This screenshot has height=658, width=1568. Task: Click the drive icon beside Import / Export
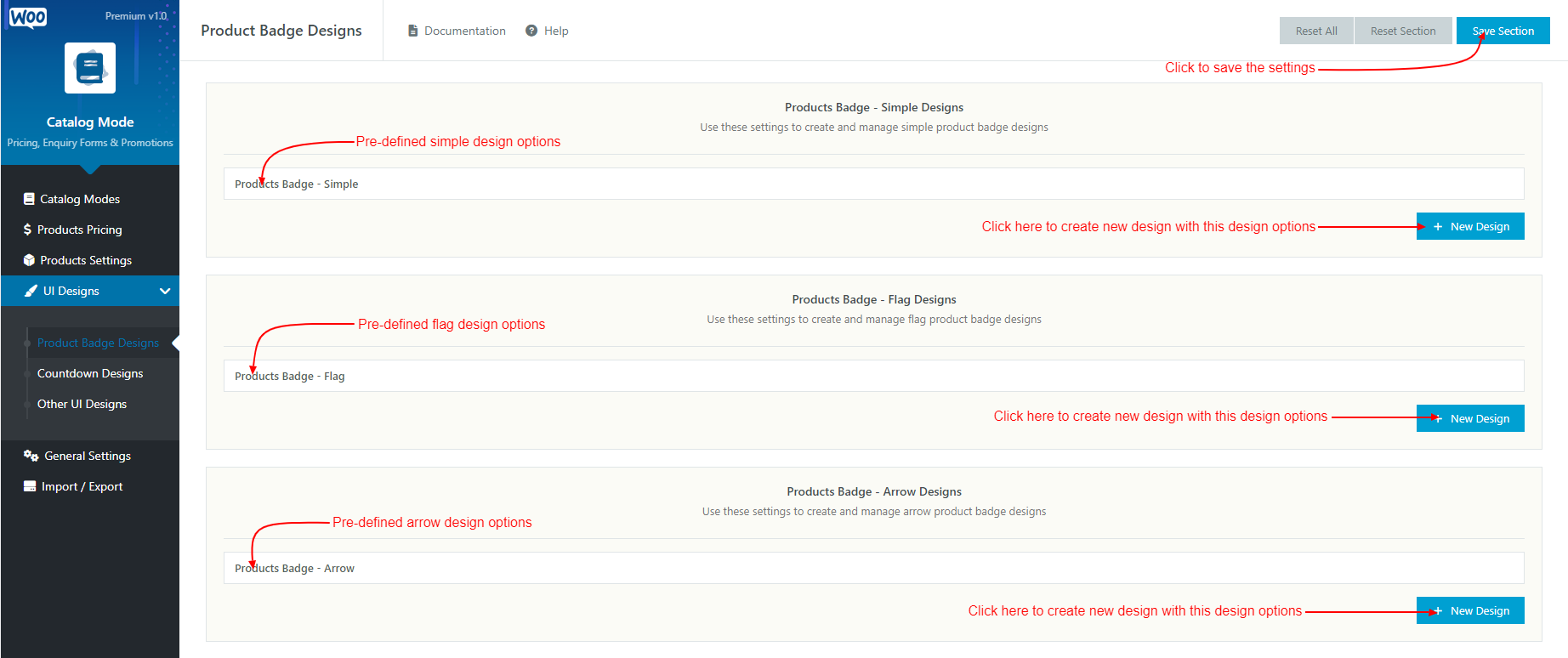[30, 486]
